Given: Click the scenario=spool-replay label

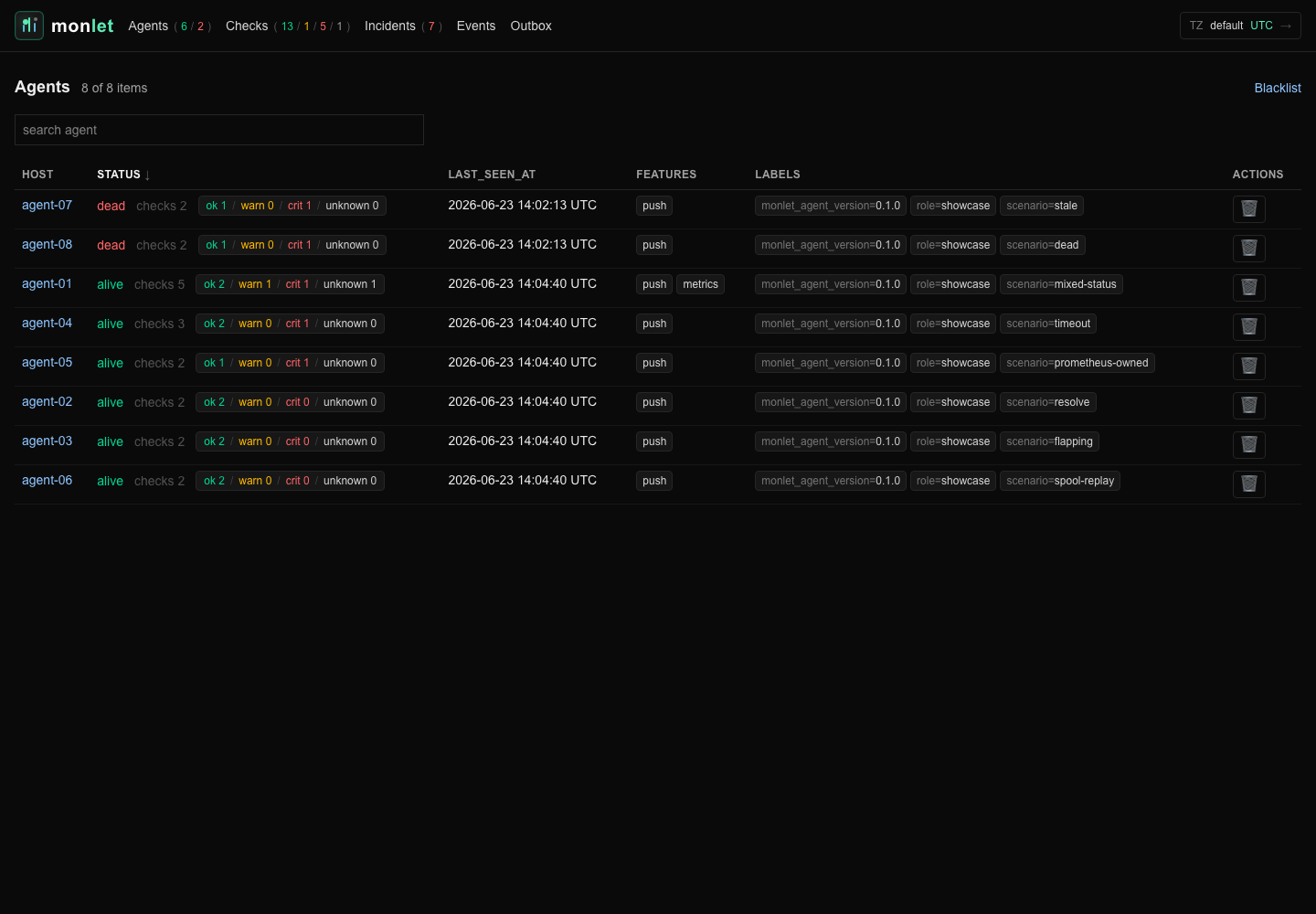Looking at the screenshot, I should click(x=1060, y=481).
